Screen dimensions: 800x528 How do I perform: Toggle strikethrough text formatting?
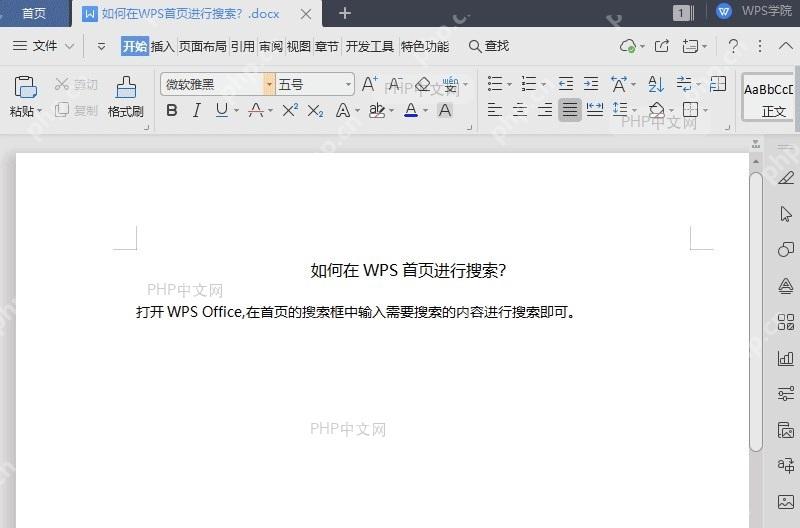[x=256, y=110]
